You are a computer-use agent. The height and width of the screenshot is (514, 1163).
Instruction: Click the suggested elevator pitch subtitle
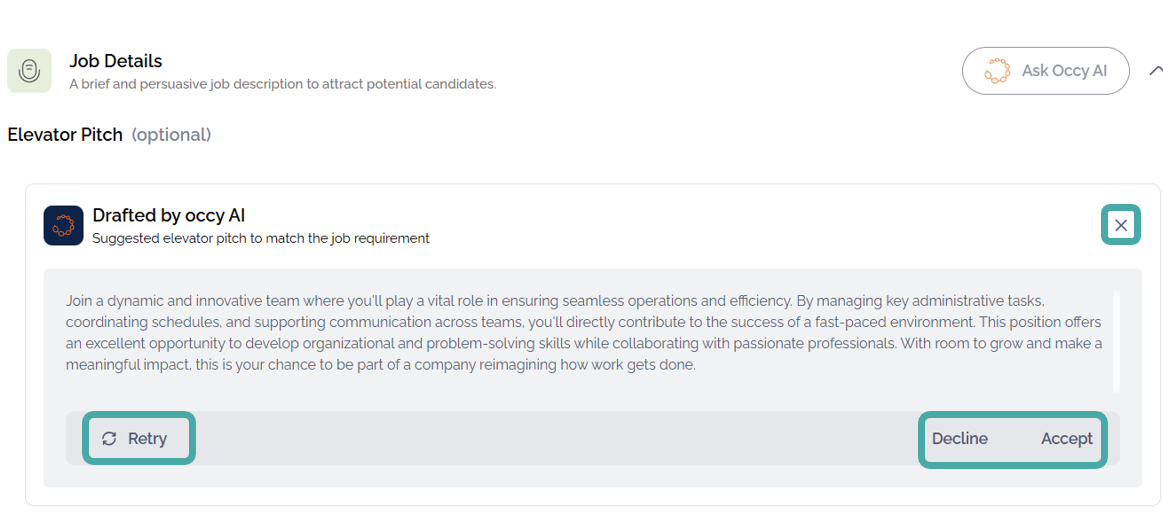pos(260,238)
